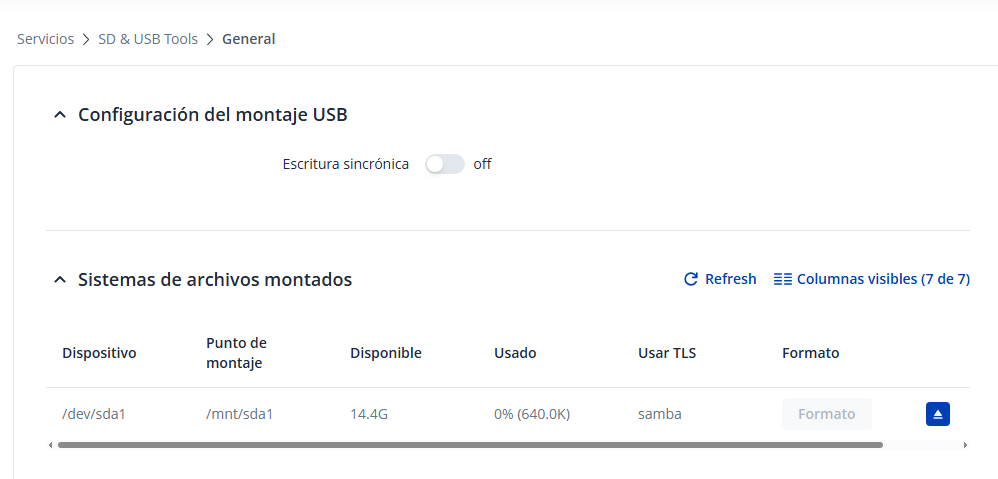Click the Punto de montaje column header
Image resolution: width=998 pixels, height=479 pixels.
[x=236, y=353]
